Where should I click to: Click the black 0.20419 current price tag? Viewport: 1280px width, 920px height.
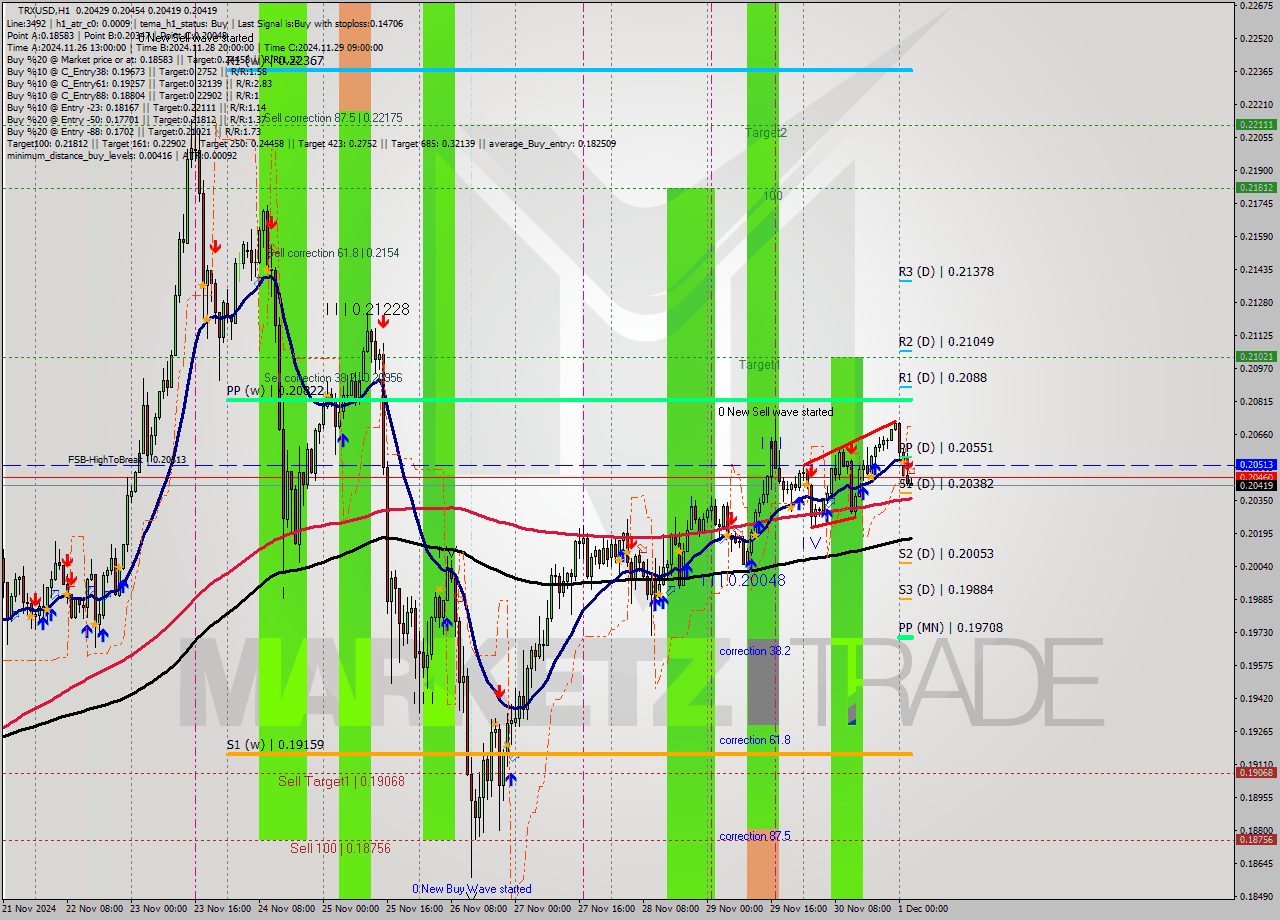tap(1256, 486)
